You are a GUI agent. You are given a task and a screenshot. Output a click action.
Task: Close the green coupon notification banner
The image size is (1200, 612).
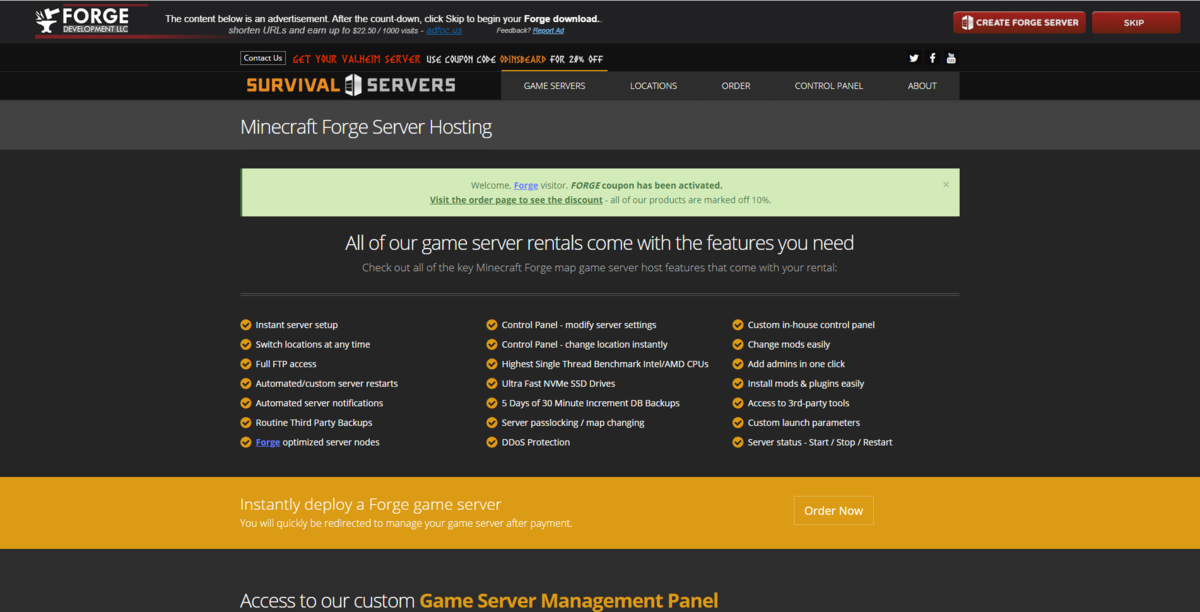pos(946,184)
